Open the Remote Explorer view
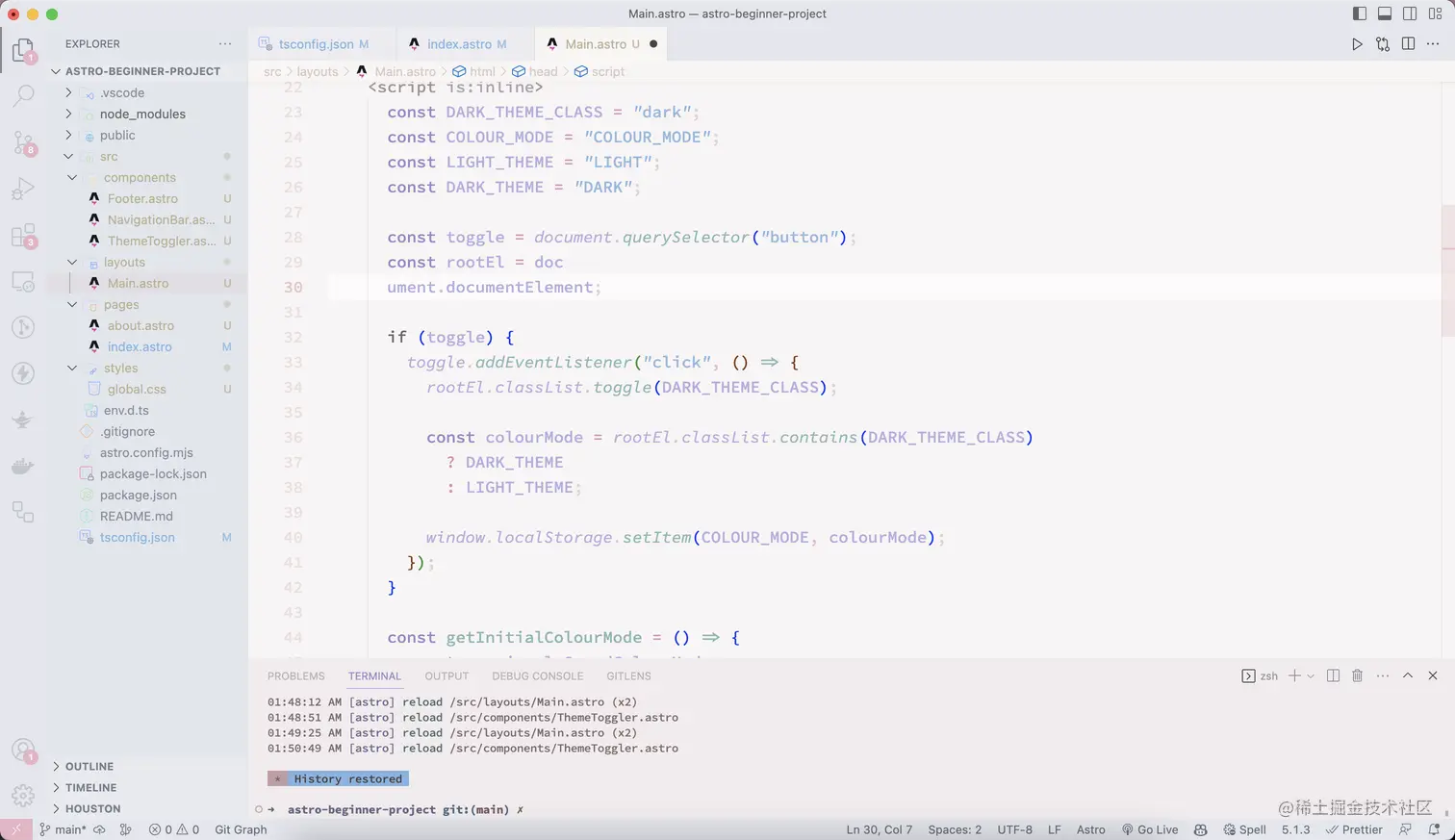Image resolution: width=1455 pixels, height=840 pixels. pos(23,282)
